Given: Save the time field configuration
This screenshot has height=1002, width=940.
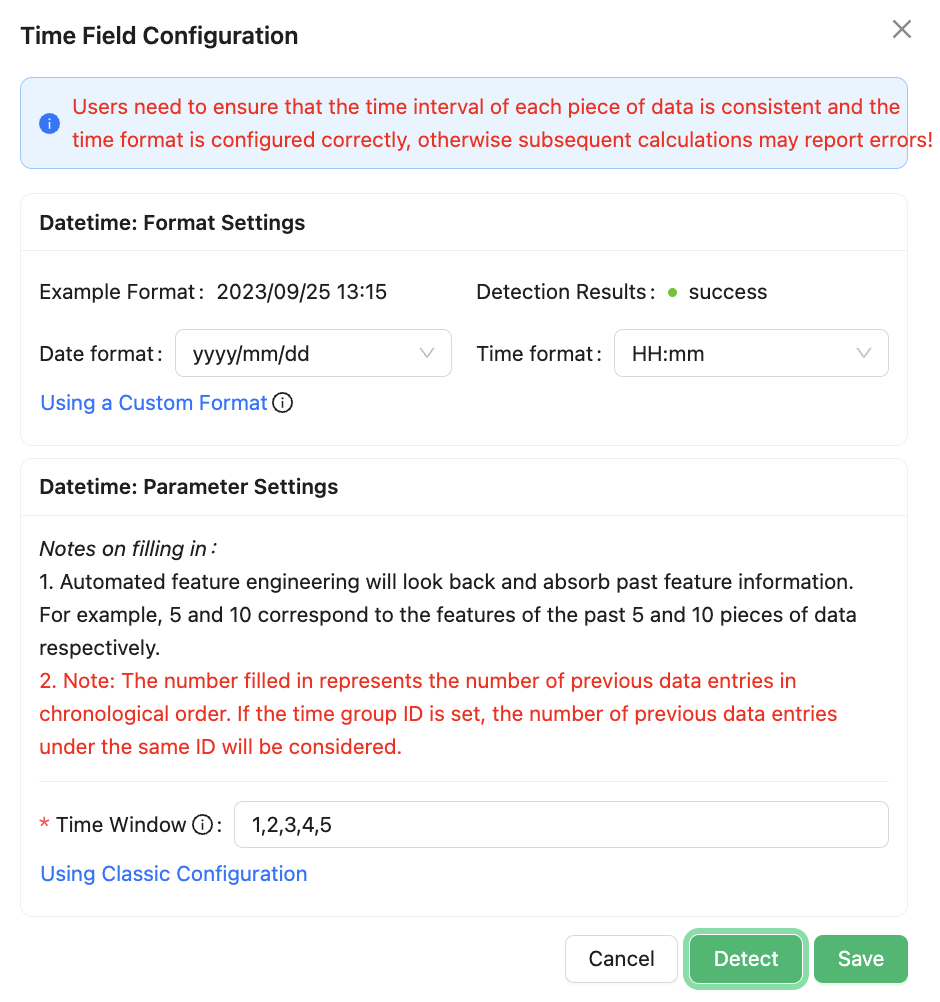Looking at the screenshot, I should (x=860, y=959).
